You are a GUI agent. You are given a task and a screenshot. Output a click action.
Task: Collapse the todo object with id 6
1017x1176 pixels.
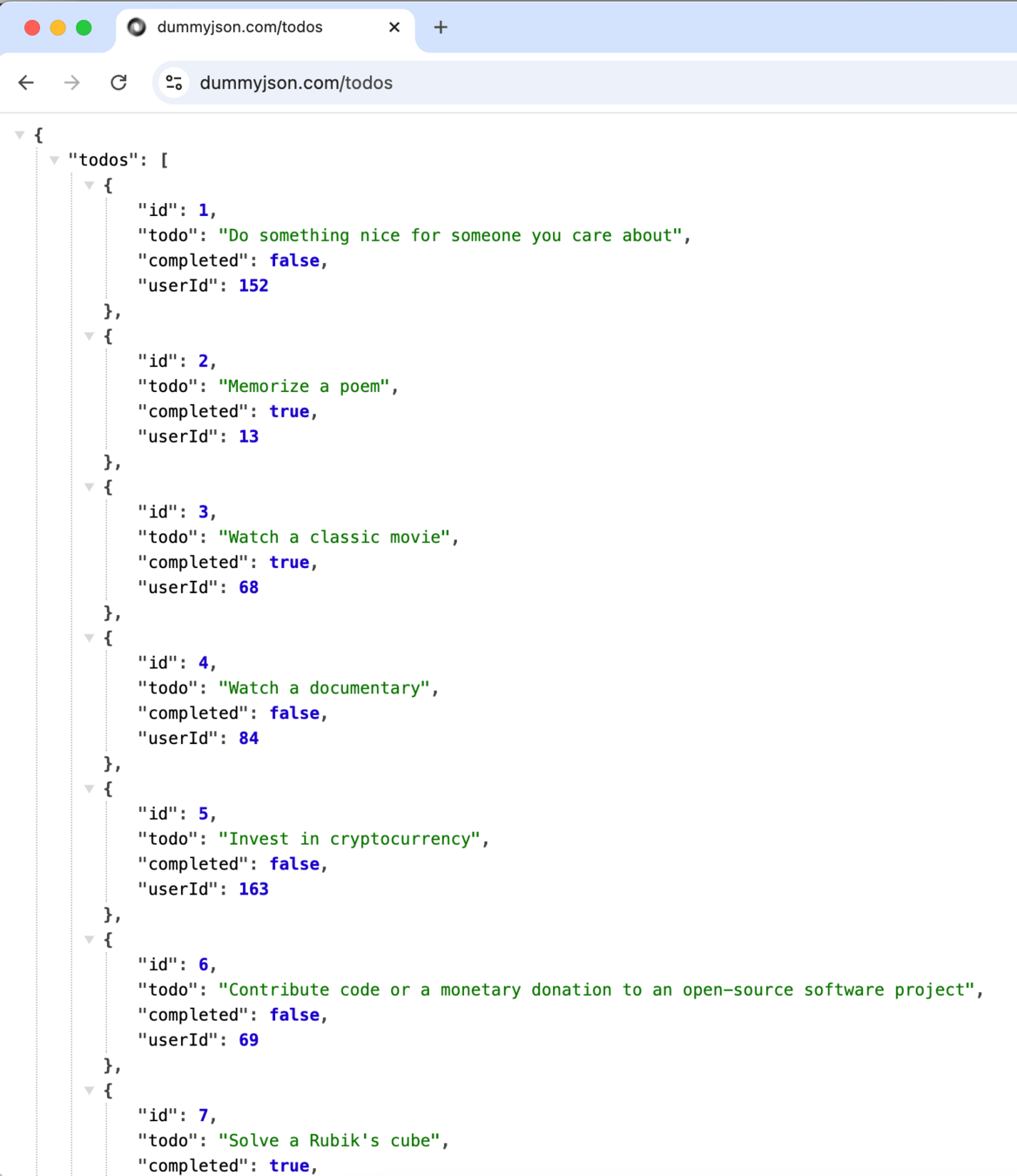89,939
